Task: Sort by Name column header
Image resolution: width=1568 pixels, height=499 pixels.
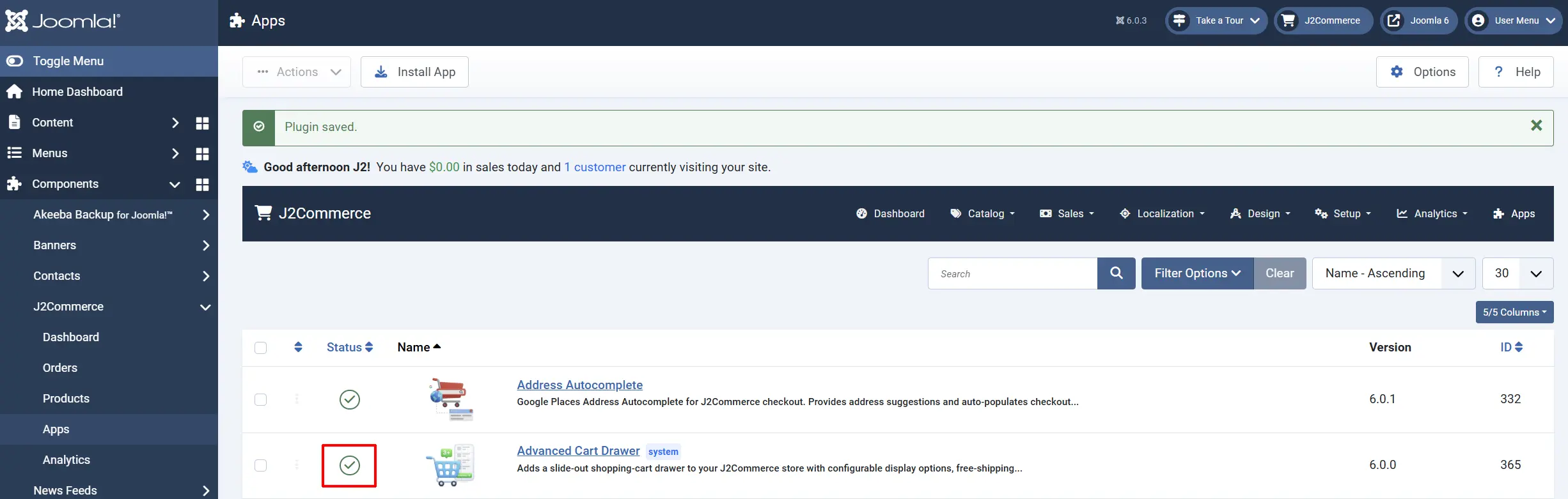Action: tap(419, 347)
